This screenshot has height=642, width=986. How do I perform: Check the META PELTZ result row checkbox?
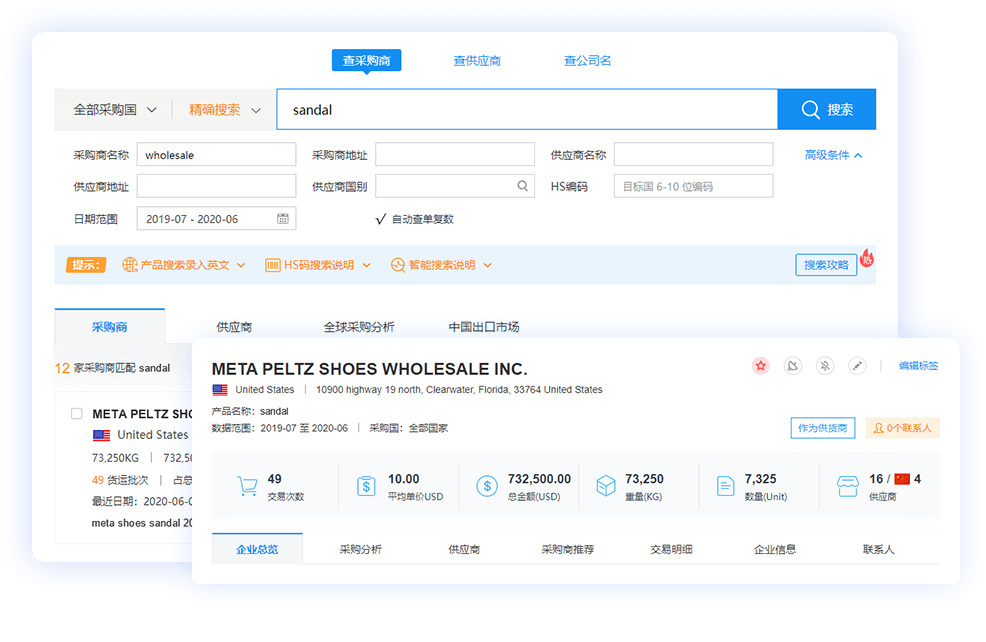coord(77,413)
